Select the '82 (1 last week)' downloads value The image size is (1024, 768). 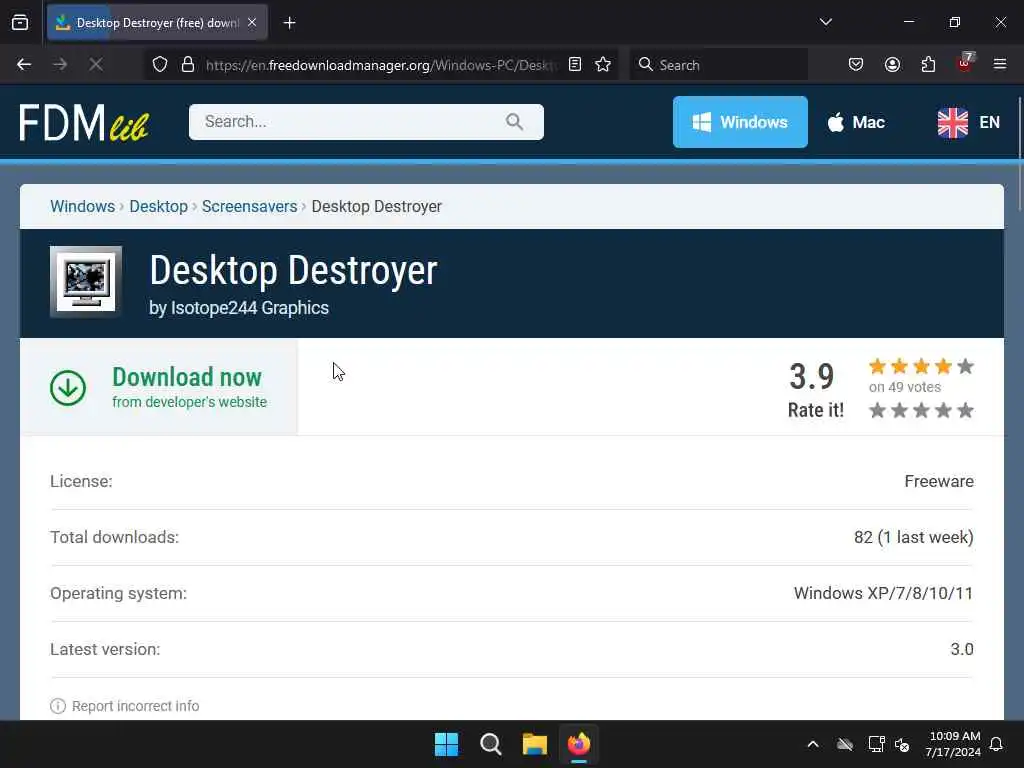pos(914,537)
